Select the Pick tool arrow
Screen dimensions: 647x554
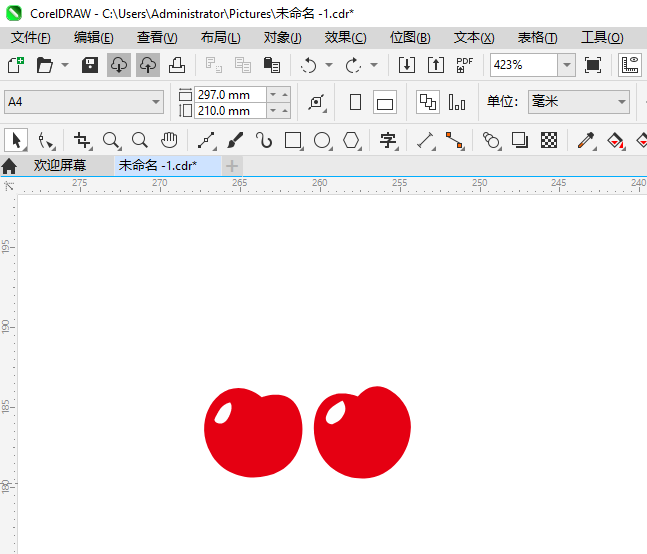[x=16, y=140]
